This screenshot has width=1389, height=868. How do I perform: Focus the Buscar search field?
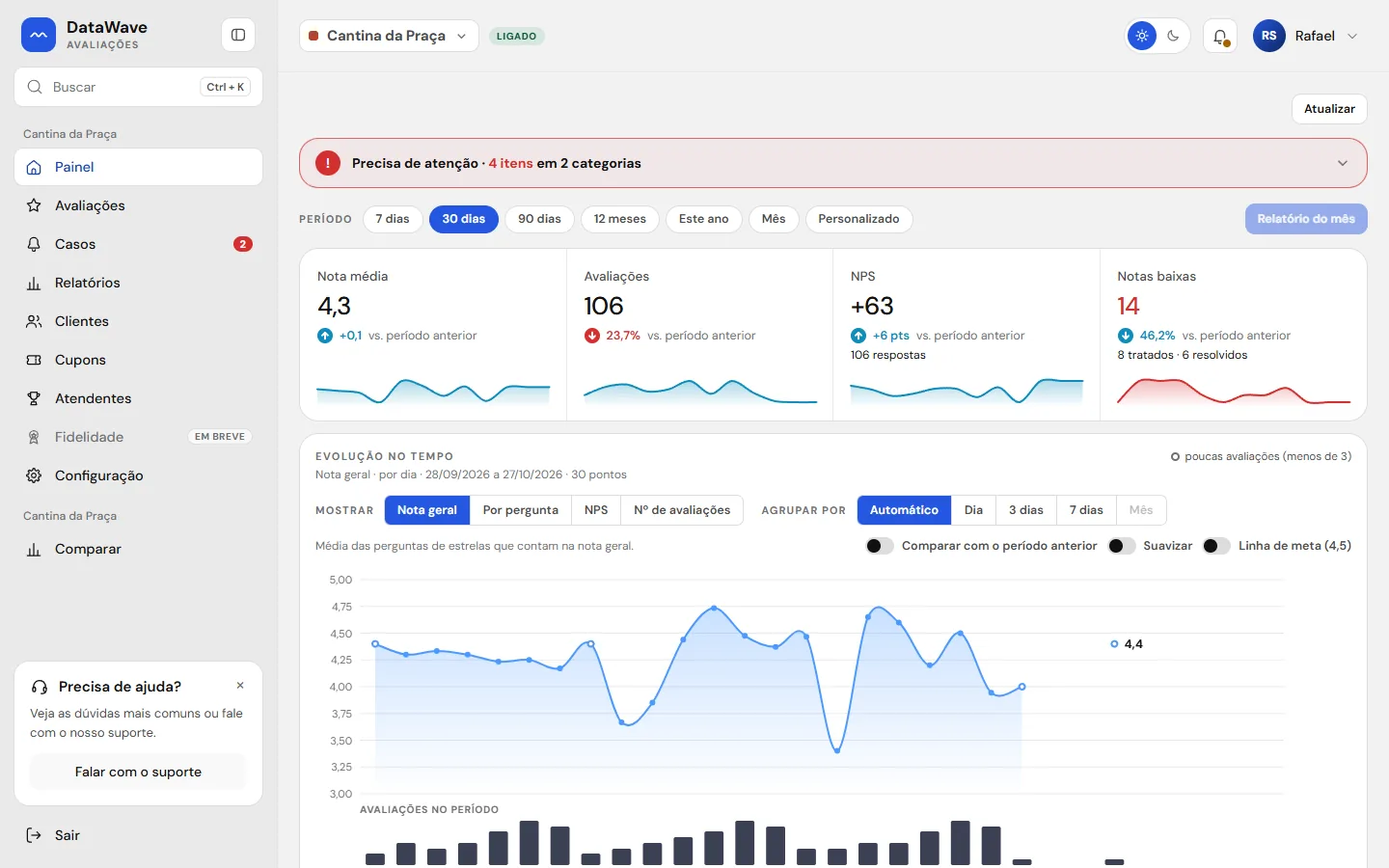tap(139, 87)
